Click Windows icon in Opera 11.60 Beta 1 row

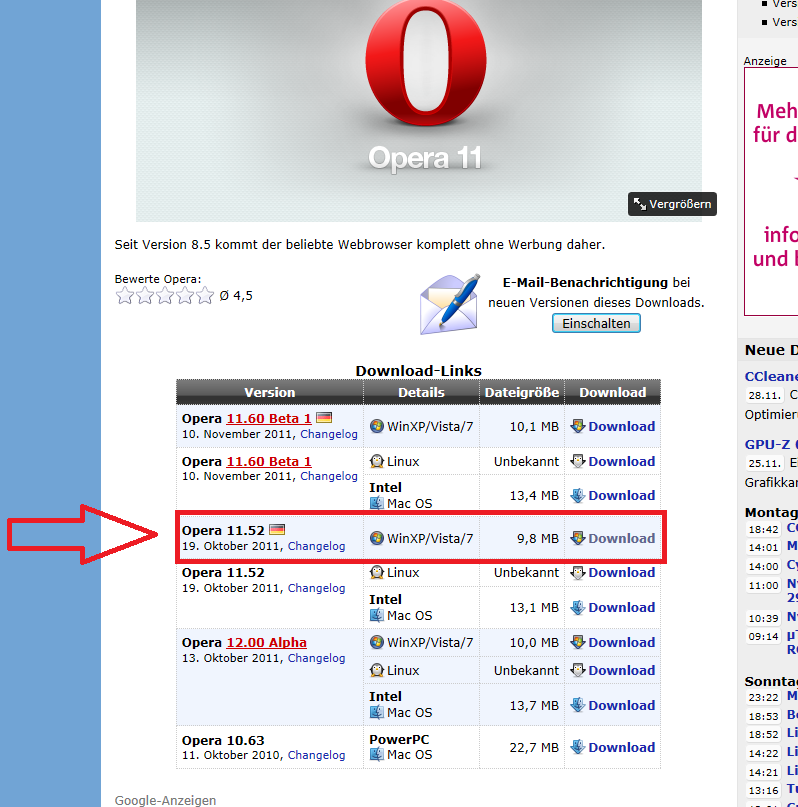click(377, 426)
